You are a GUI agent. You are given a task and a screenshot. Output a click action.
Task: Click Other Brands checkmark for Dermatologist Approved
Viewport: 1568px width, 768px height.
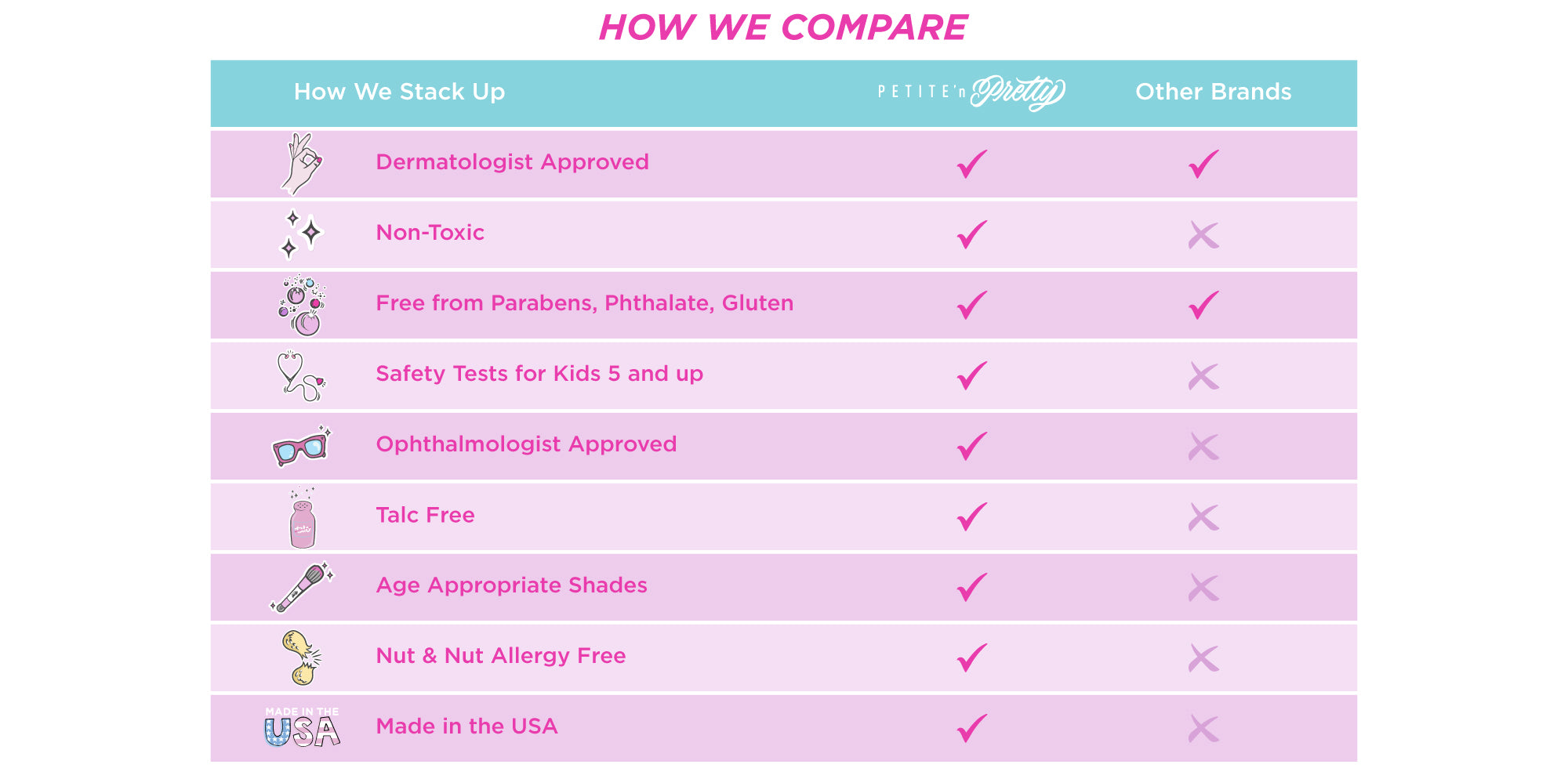tap(1203, 164)
